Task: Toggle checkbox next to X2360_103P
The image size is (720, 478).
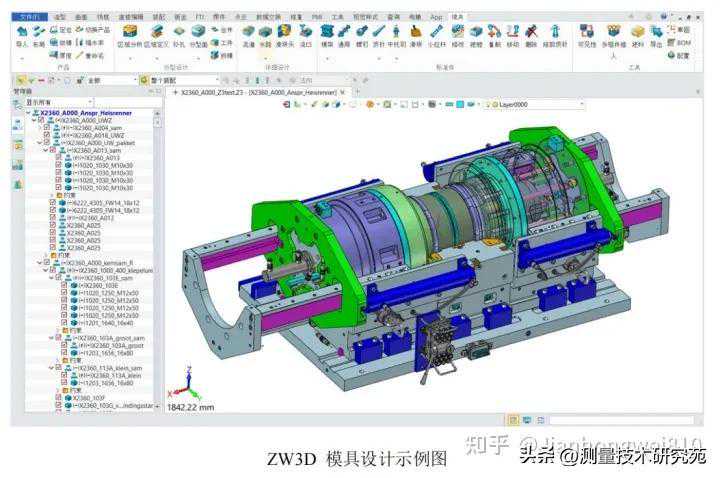Action: pyautogui.click(x=59, y=397)
